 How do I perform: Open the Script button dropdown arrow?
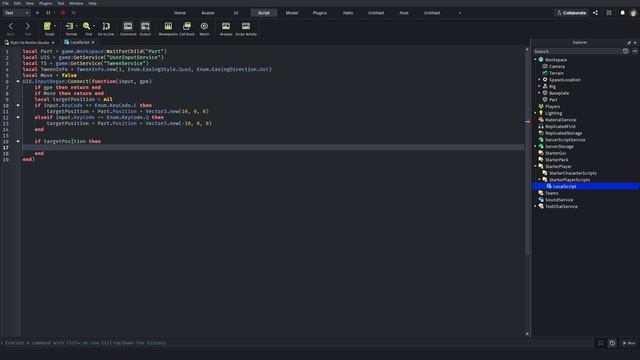click(55, 27)
